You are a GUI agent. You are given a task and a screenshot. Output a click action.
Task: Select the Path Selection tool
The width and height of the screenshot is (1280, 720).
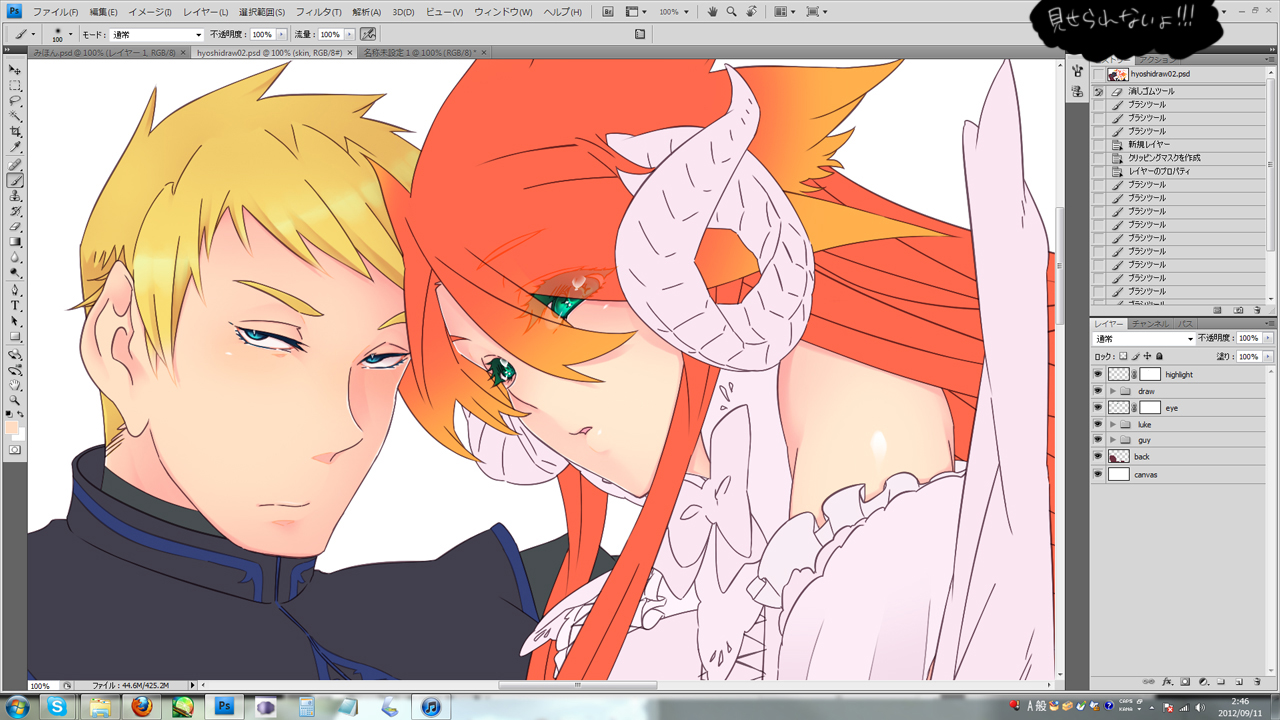(15, 321)
